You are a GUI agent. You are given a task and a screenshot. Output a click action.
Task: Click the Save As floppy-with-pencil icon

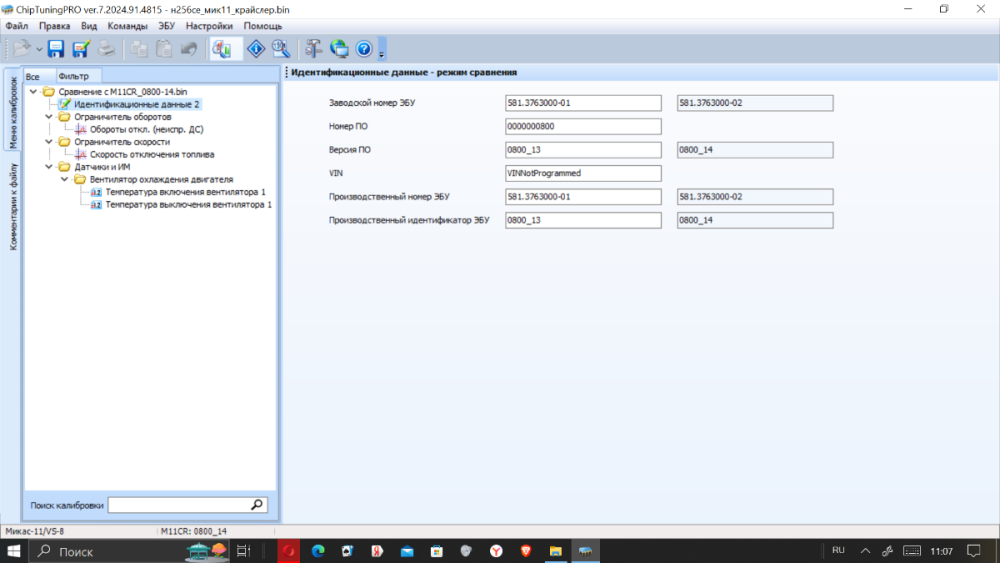[81, 48]
